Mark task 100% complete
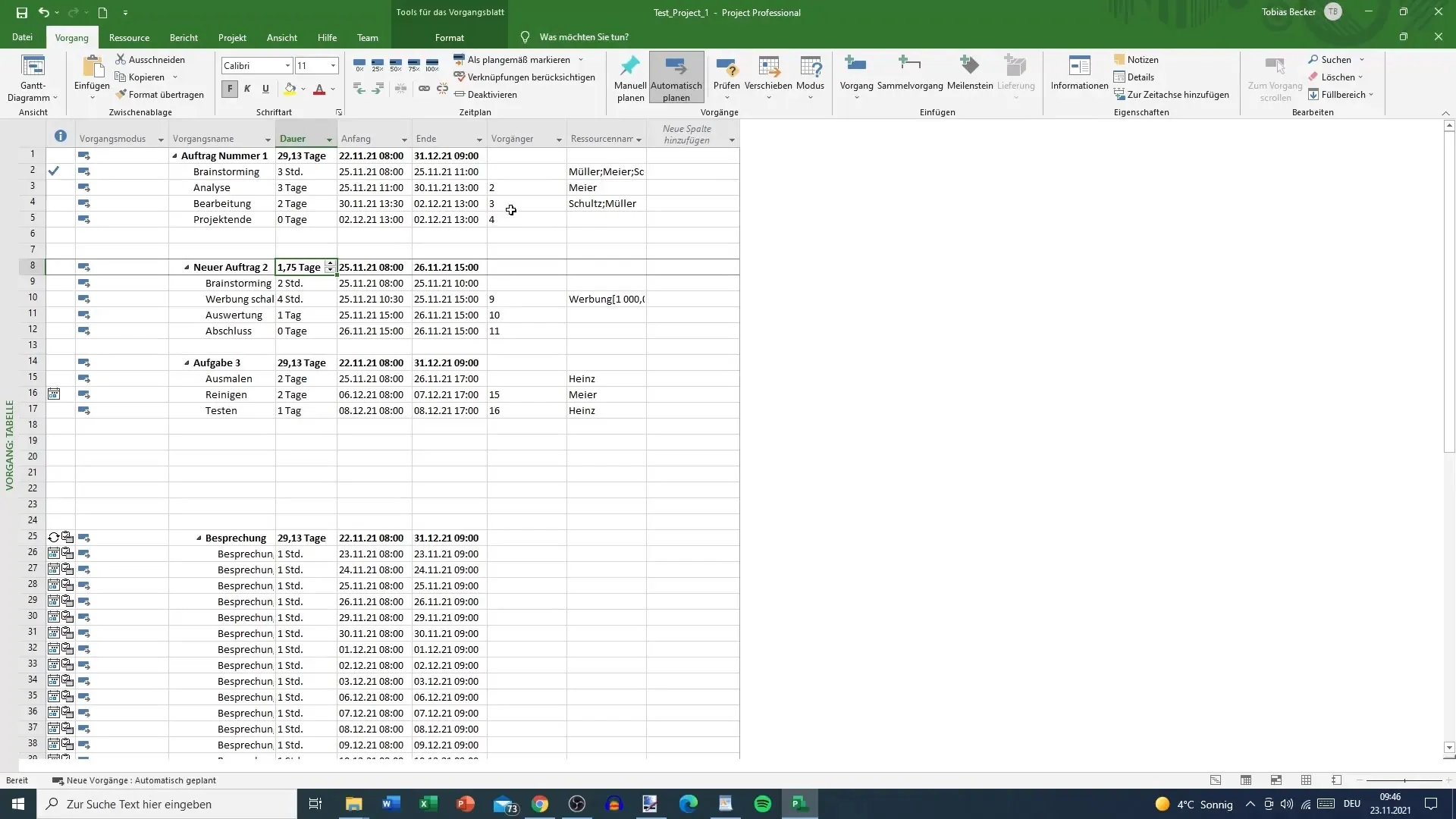This screenshot has height=819, width=1456. 432,65
